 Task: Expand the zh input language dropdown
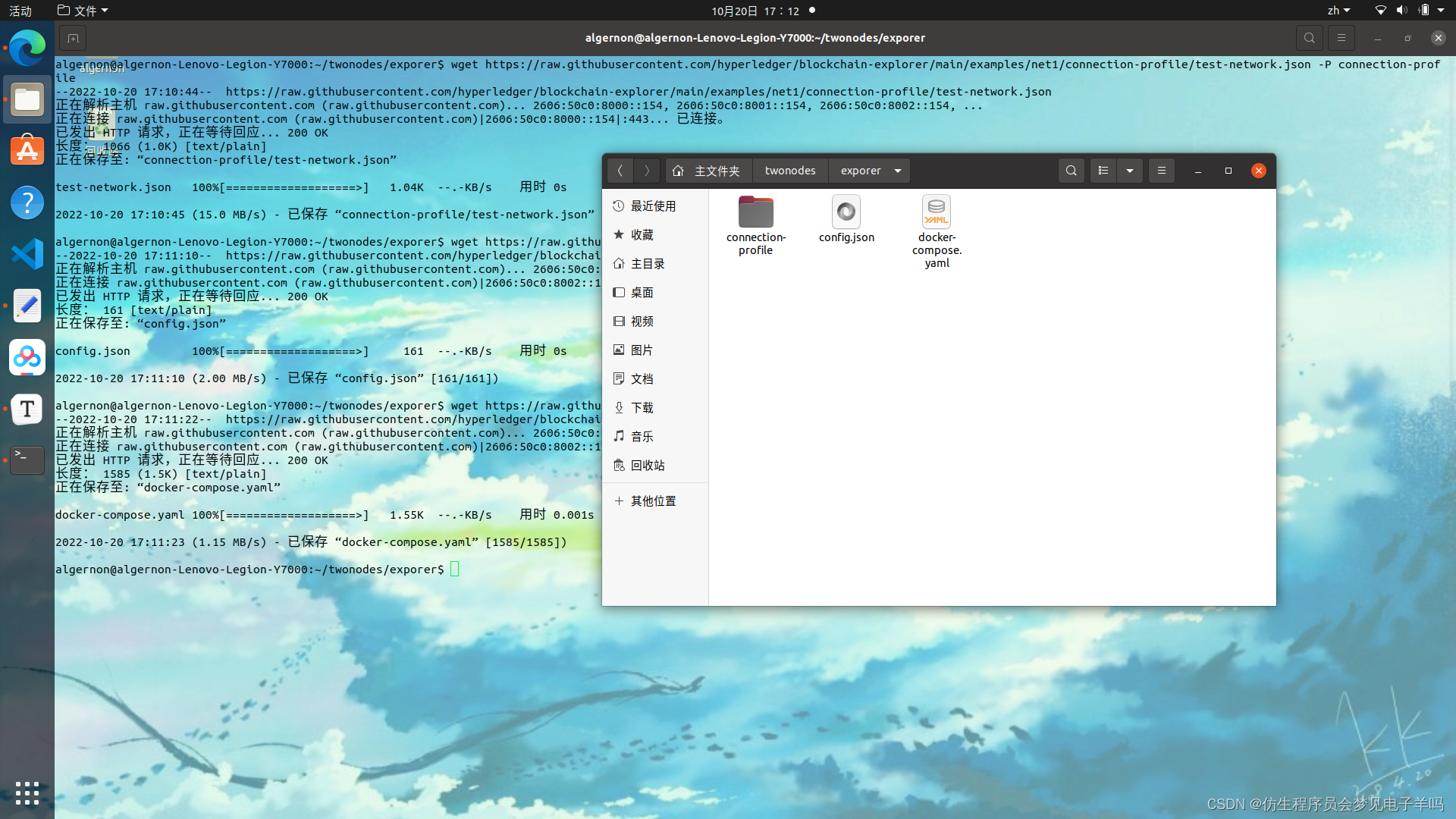click(1338, 11)
